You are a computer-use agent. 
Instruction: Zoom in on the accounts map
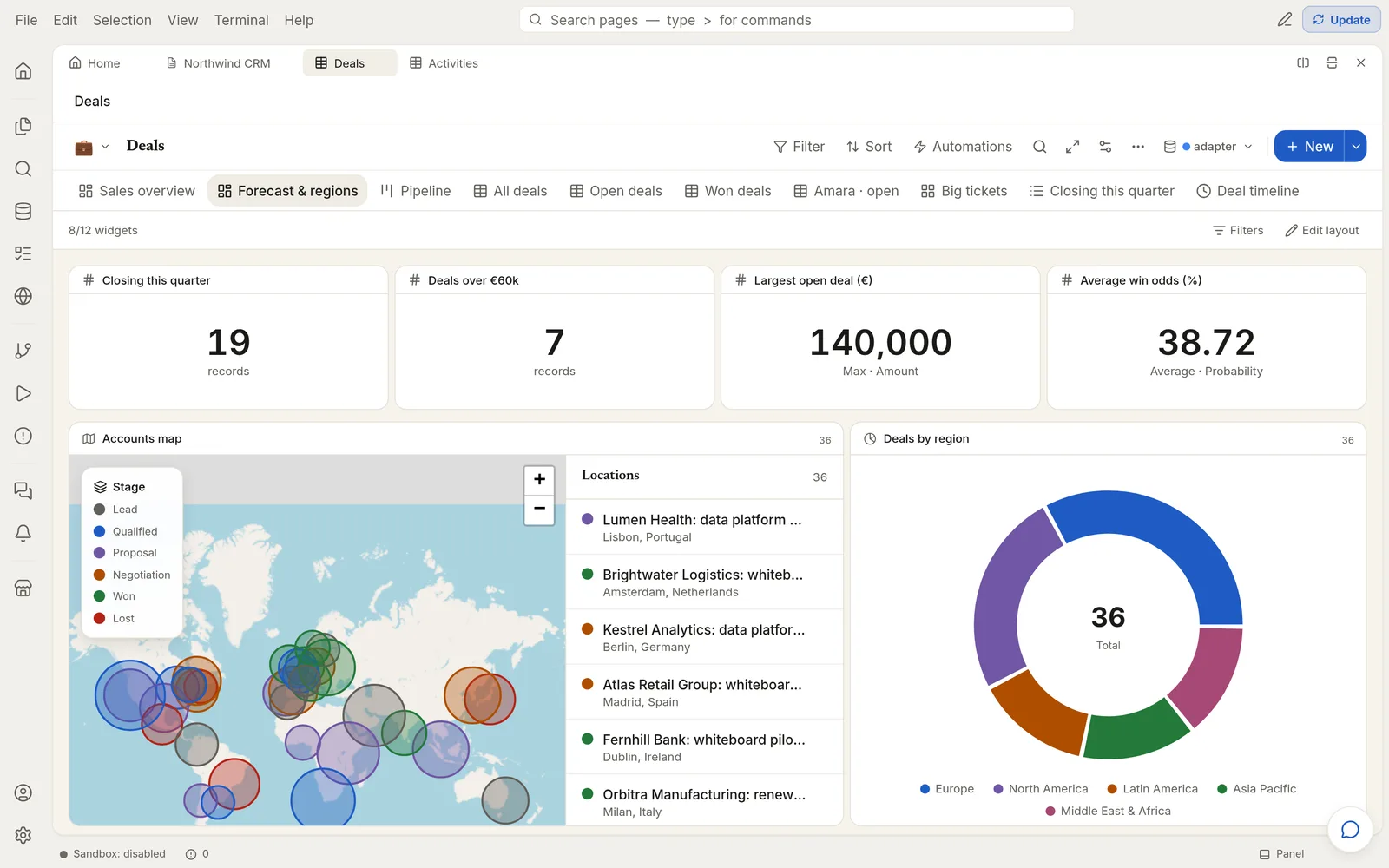(539, 479)
